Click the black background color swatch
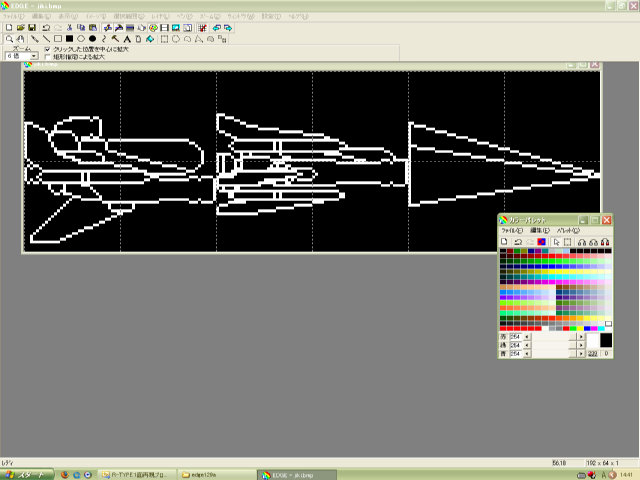 point(606,340)
